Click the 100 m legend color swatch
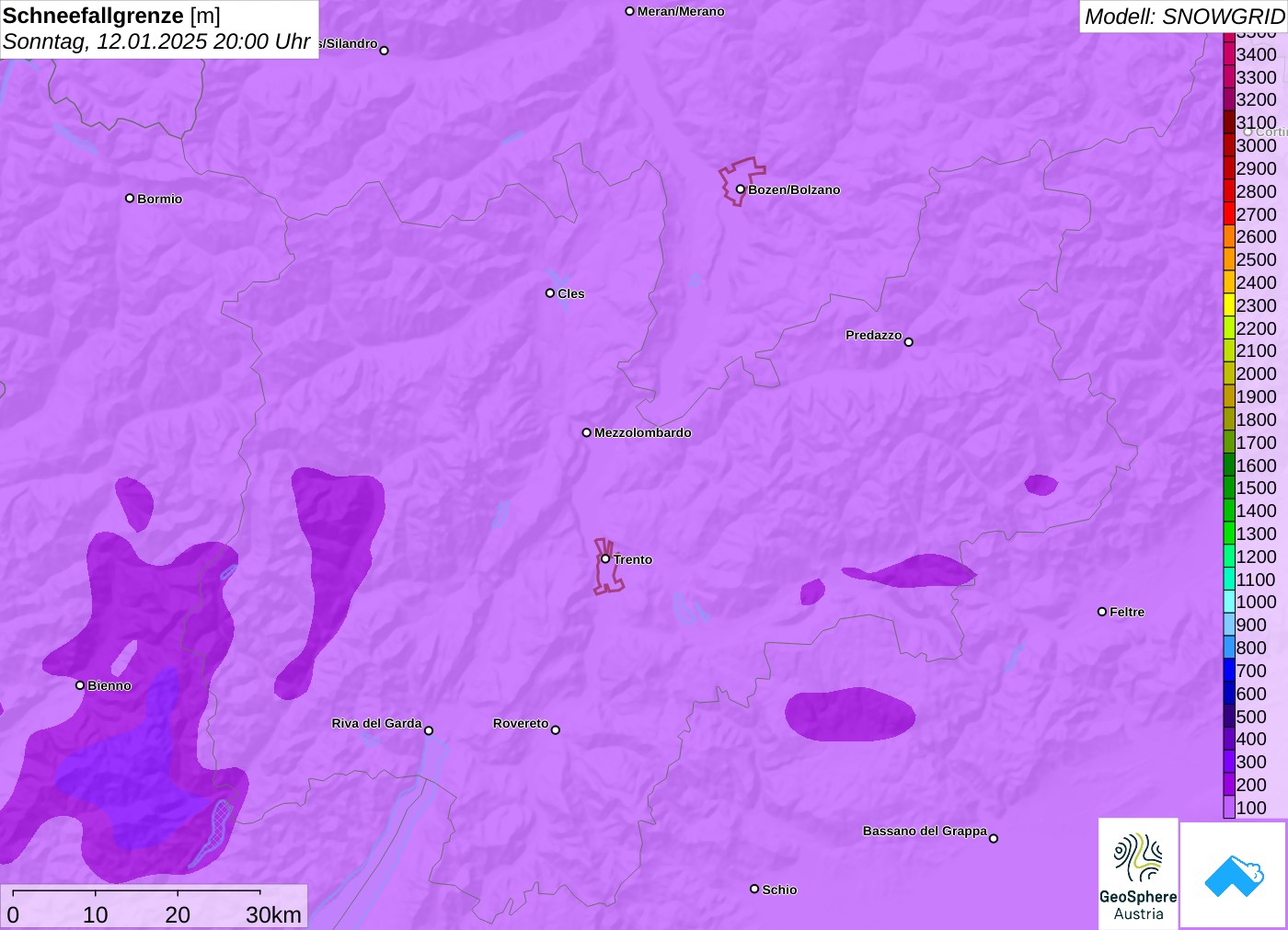Viewport: 1288px width, 930px height. pyautogui.click(x=1229, y=808)
